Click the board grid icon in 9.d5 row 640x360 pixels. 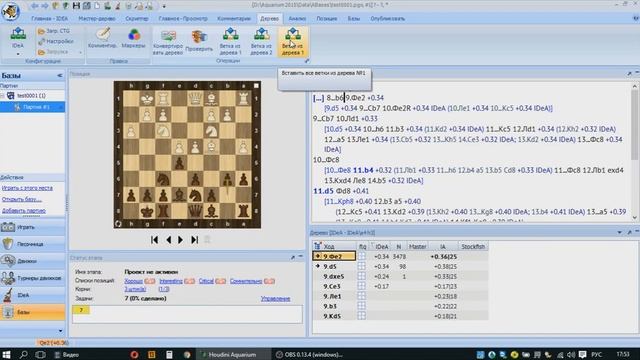coord(362,266)
